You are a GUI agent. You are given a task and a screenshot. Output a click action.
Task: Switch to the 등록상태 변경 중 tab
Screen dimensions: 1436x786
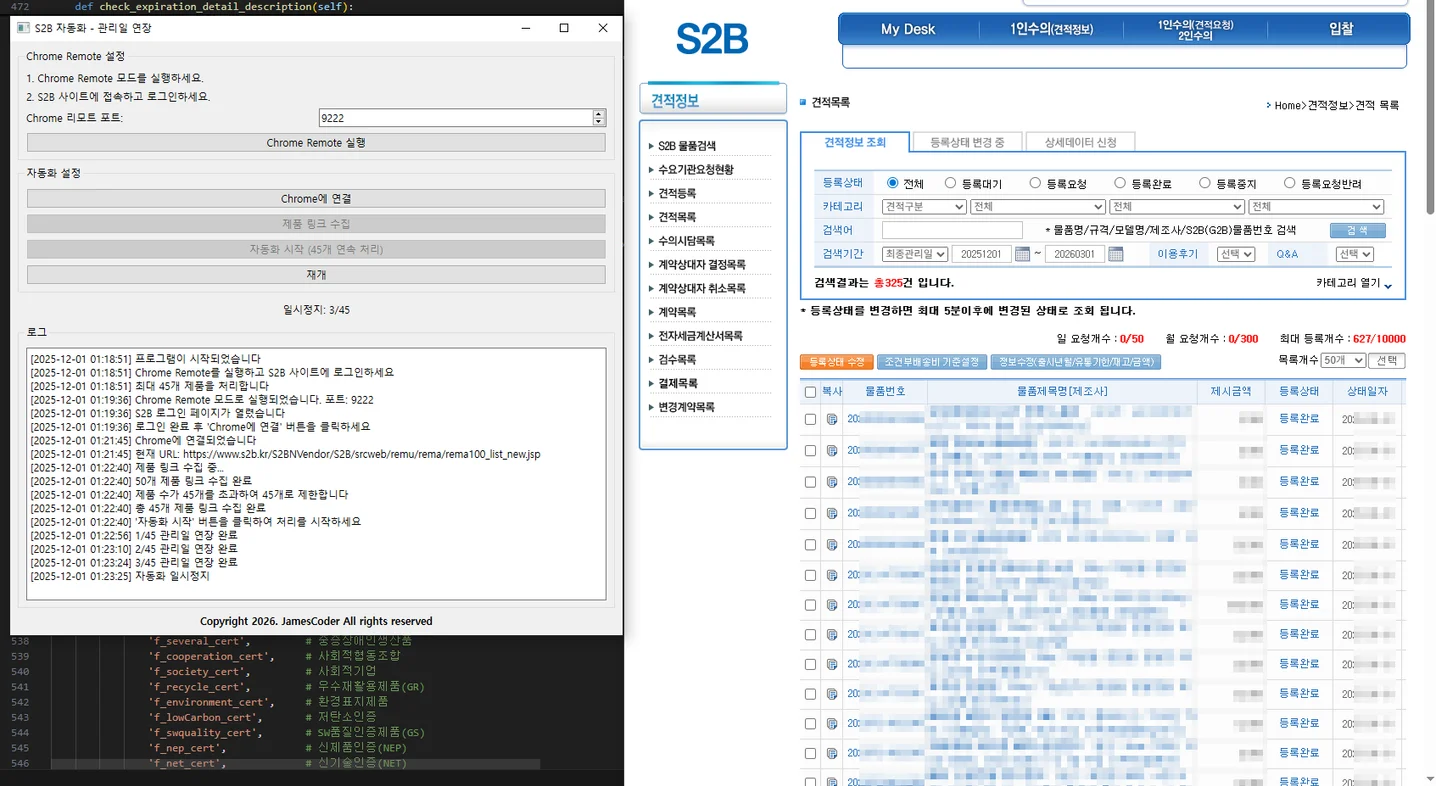tap(966, 143)
